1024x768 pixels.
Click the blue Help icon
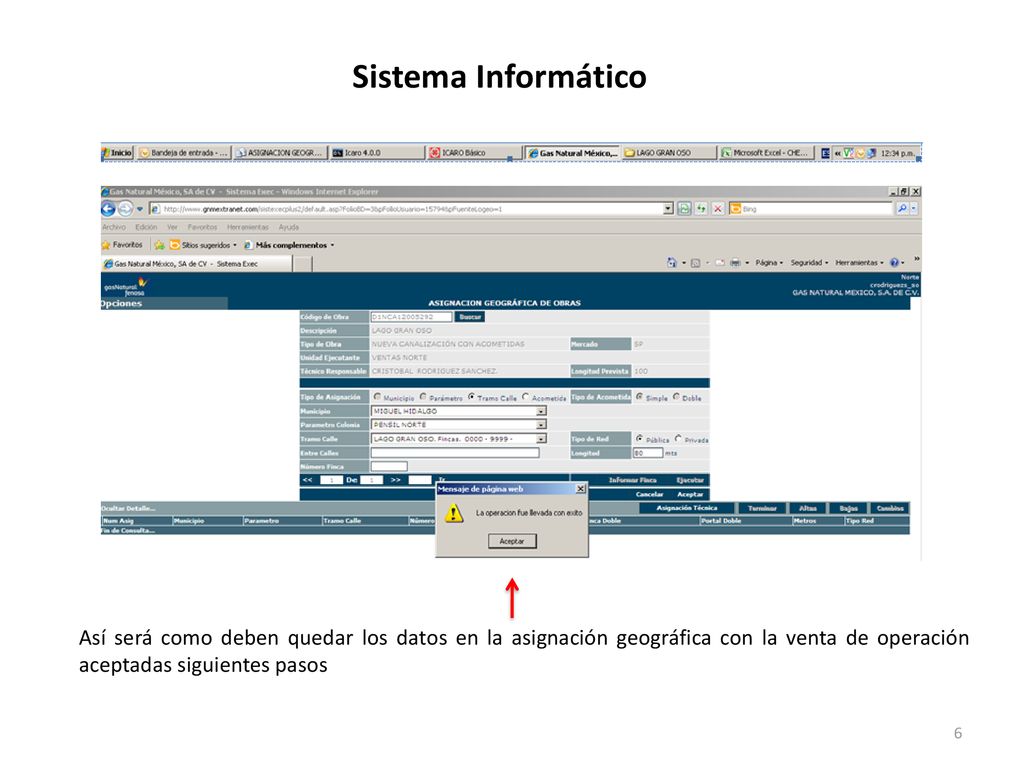[x=895, y=263]
